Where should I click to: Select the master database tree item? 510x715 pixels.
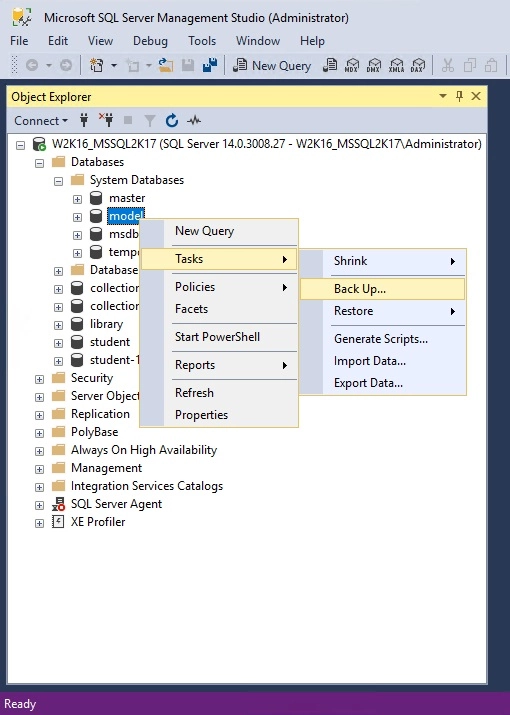[x=127, y=198]
